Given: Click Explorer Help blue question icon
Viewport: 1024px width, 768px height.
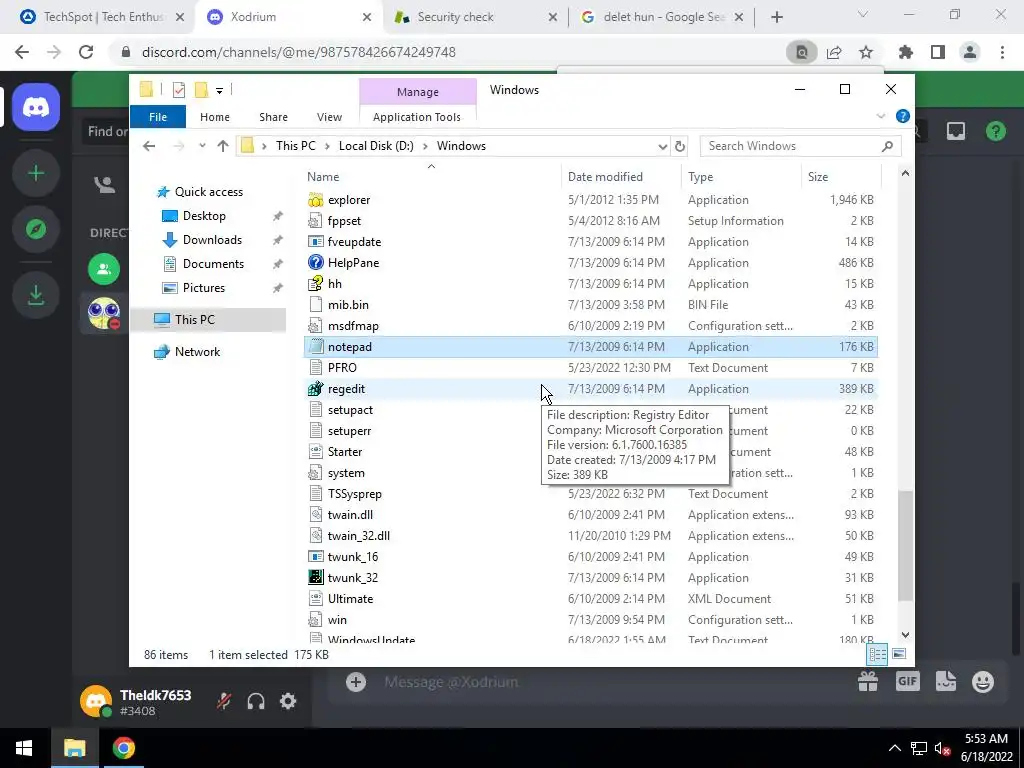Looking at the screenshot, I should pos(903,116).
